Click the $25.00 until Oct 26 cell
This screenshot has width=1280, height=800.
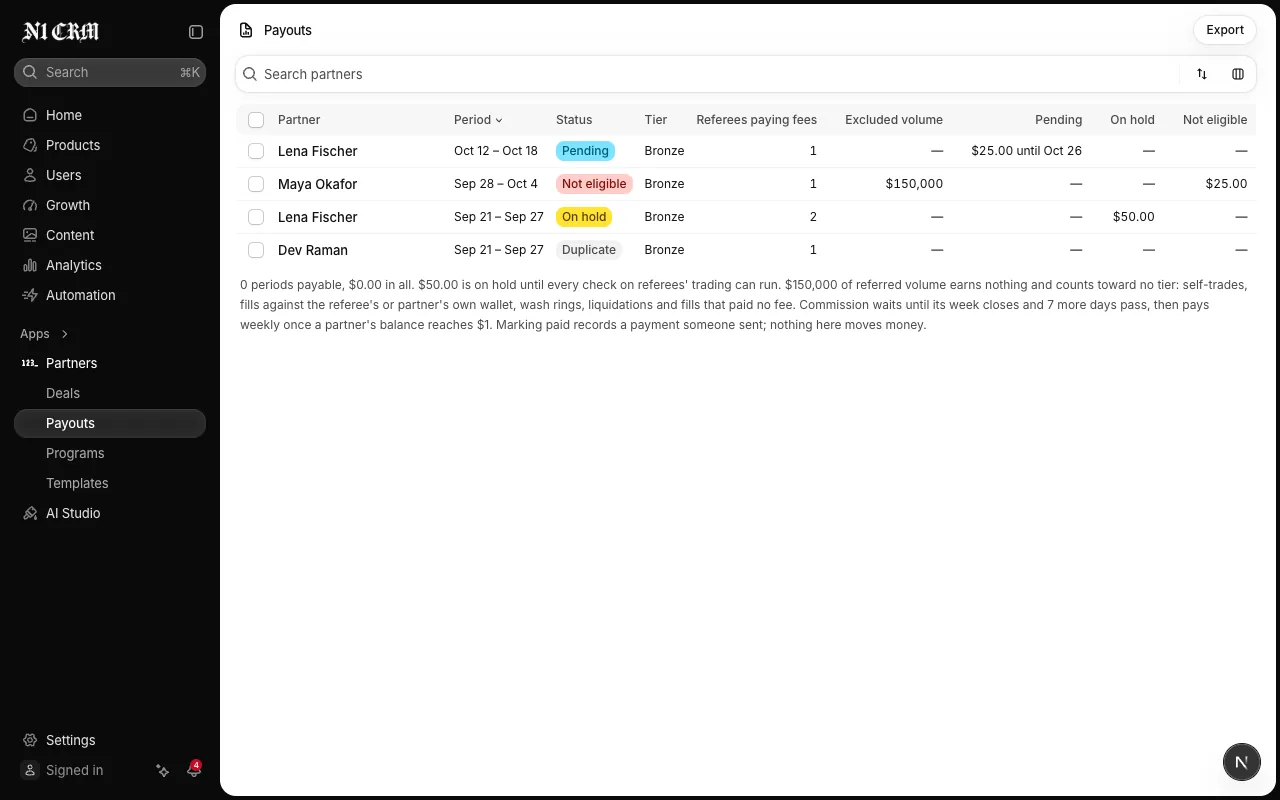click(1027, 151)
